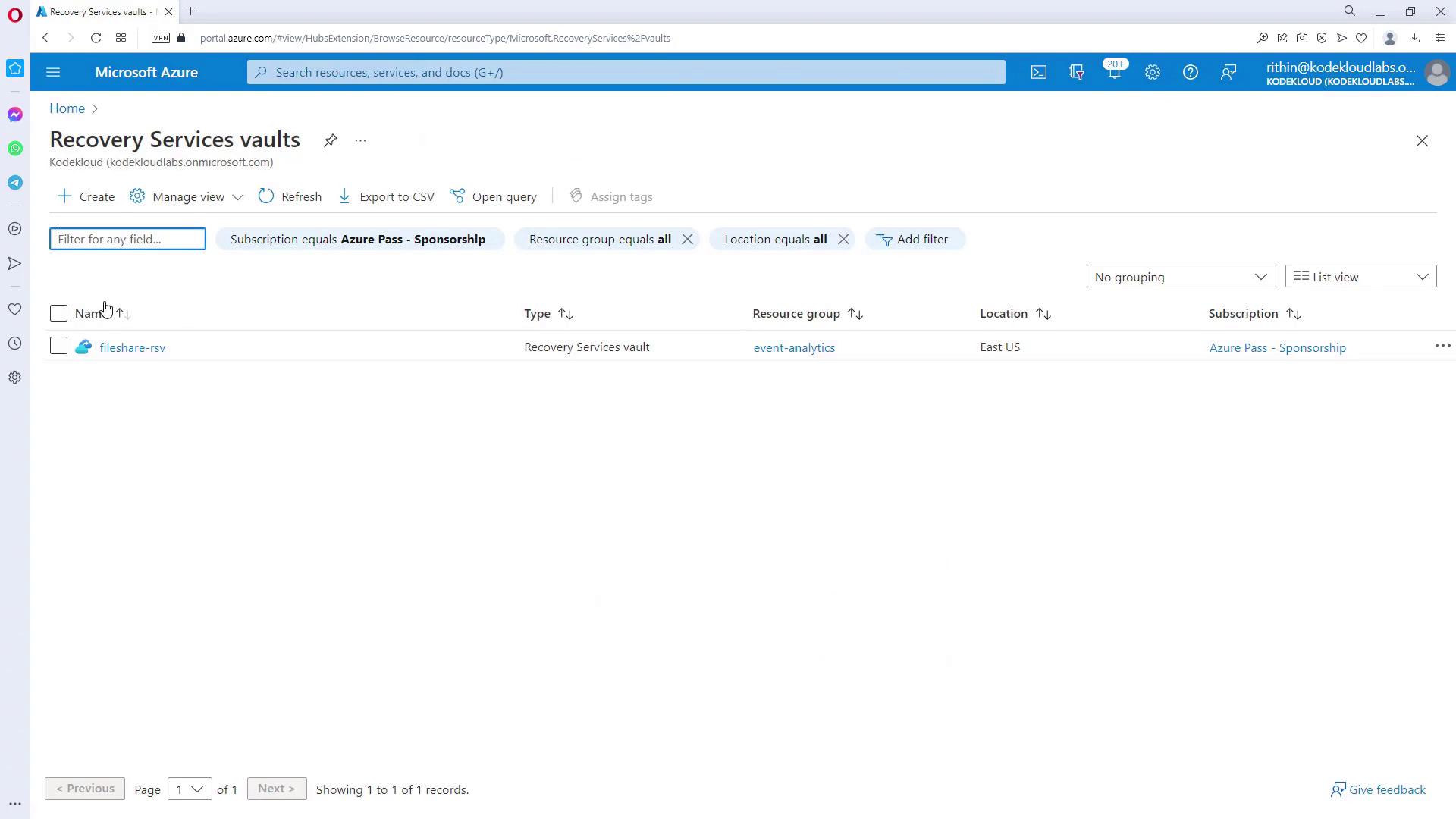Open the Azure portal hamburger menu
This screenshot has height=819, width=1456.
click(53, 72)
